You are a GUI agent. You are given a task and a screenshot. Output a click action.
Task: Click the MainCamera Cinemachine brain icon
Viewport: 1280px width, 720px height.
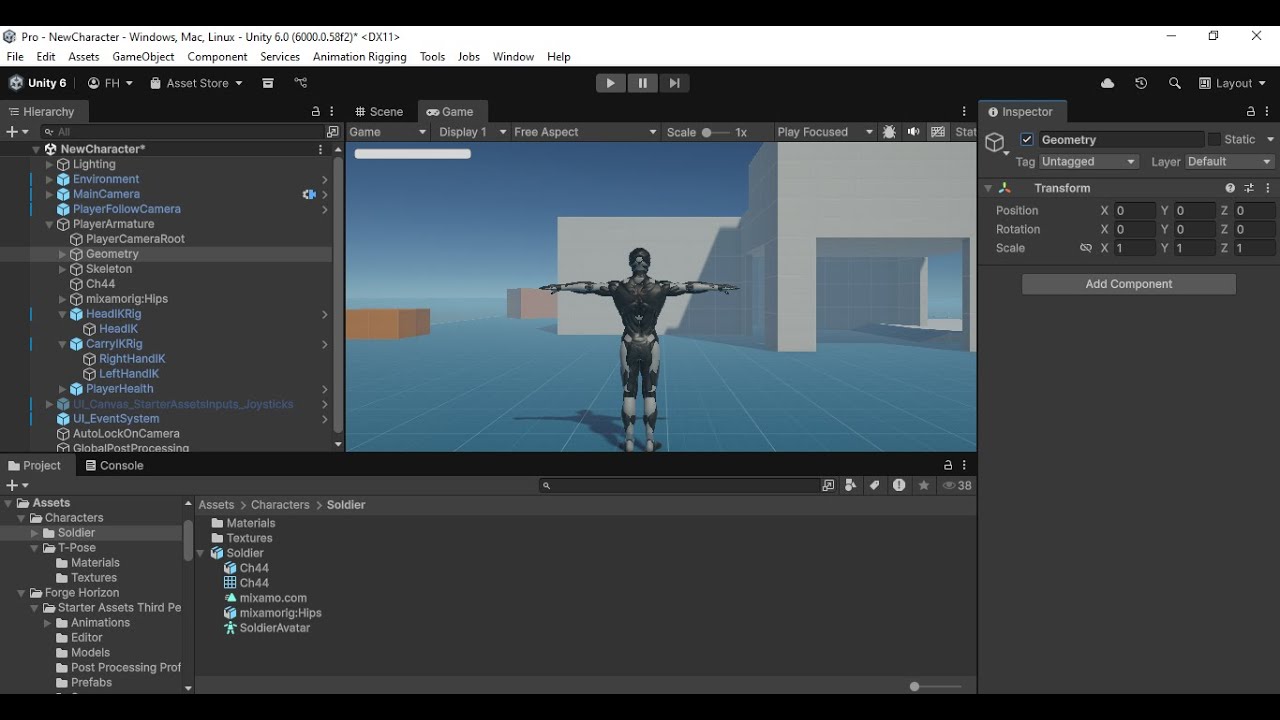tap(309, 194)
